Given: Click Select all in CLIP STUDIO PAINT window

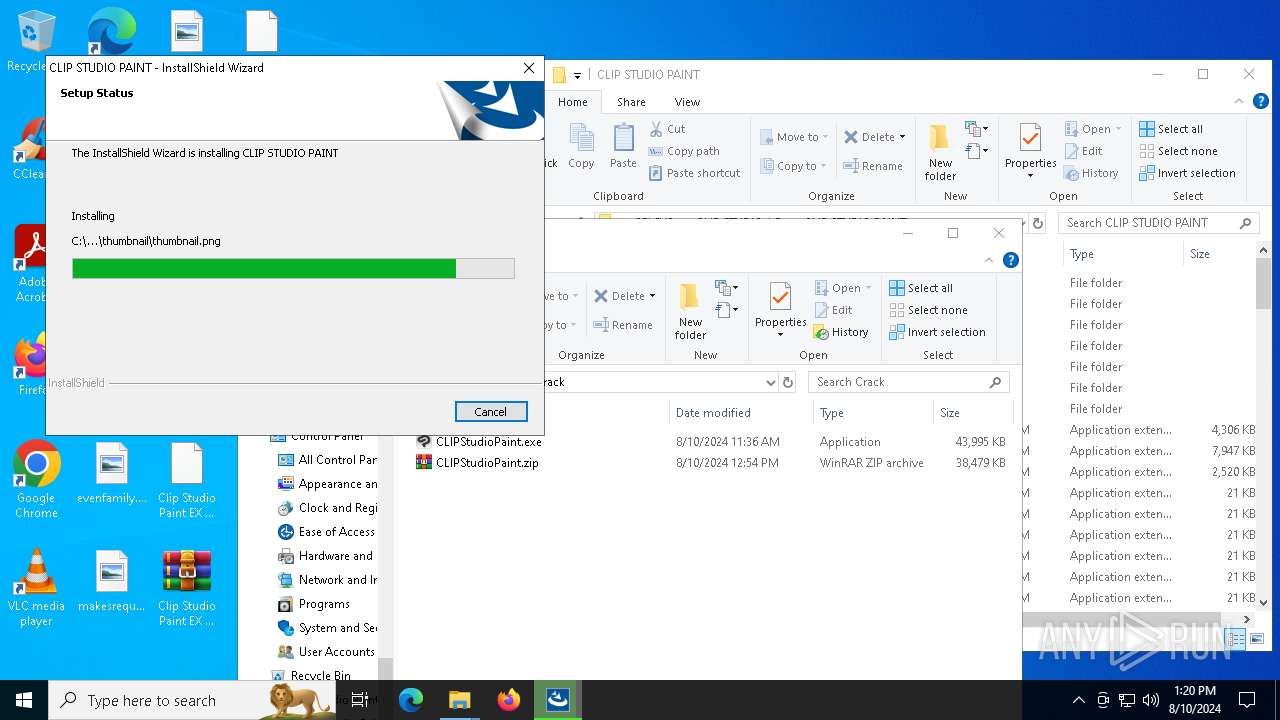Looking at the screenshot, I should (1171, 129).
